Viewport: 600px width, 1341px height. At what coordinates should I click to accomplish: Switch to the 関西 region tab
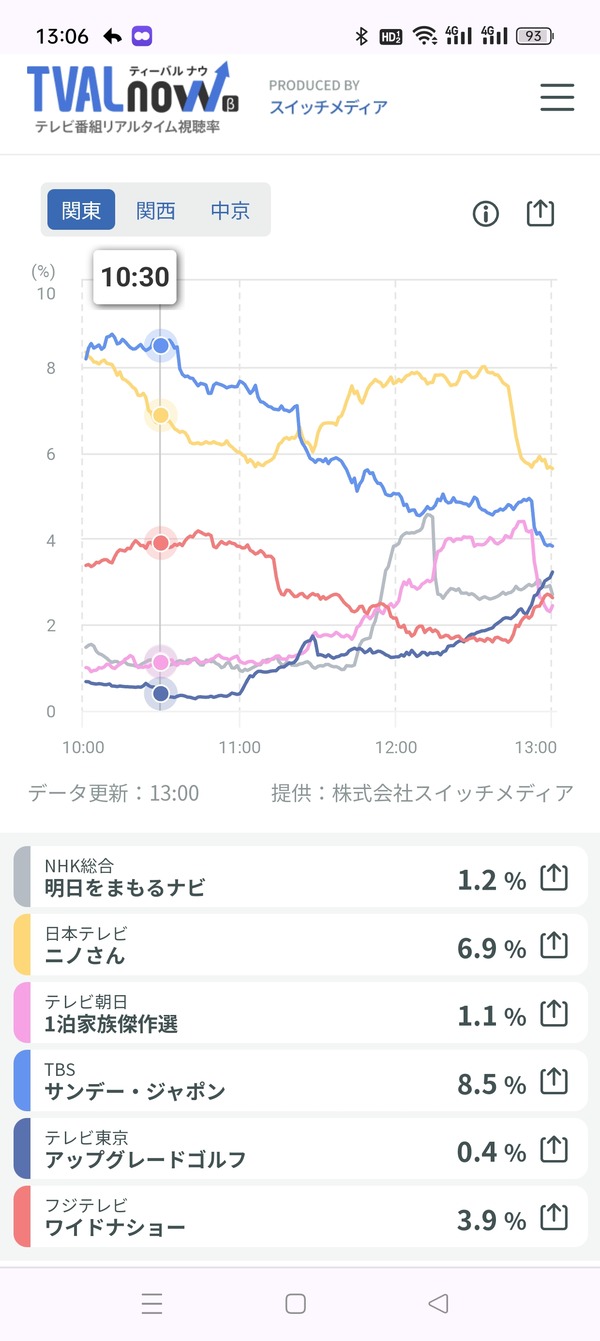tap(156, 210)
